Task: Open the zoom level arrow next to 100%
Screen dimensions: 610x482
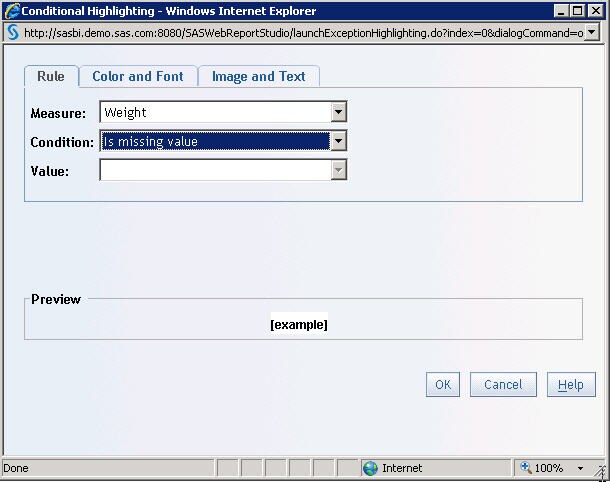Action: point(580,468)
